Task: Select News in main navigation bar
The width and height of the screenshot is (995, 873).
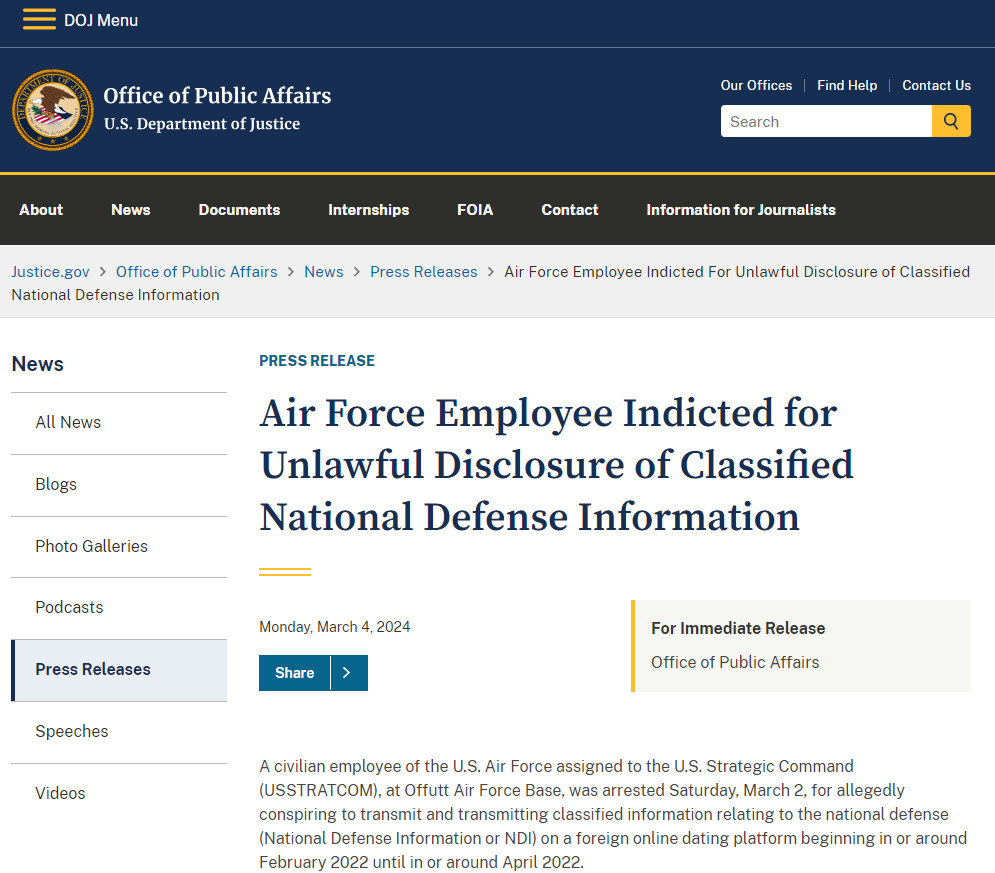Action: [x=131, y=210]
